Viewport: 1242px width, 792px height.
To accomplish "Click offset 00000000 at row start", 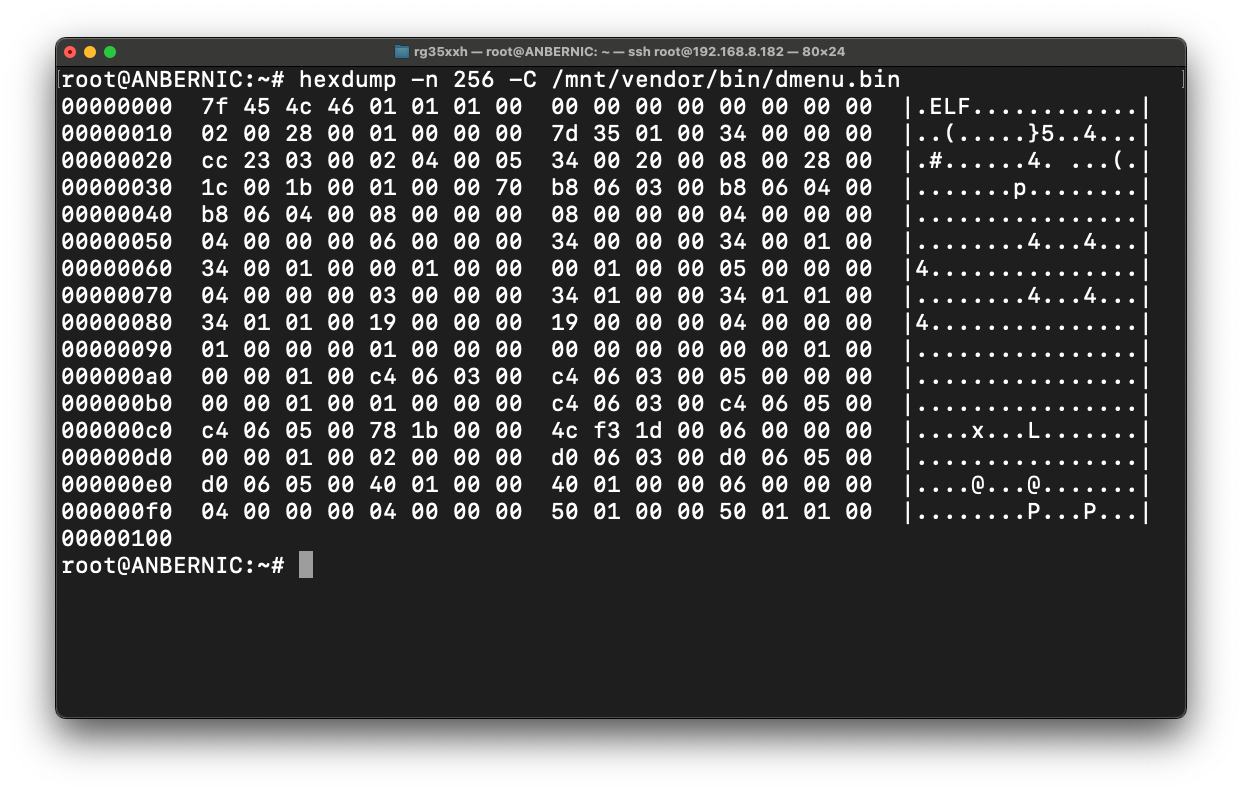I will pyautogui.click(x=117, y=106).
